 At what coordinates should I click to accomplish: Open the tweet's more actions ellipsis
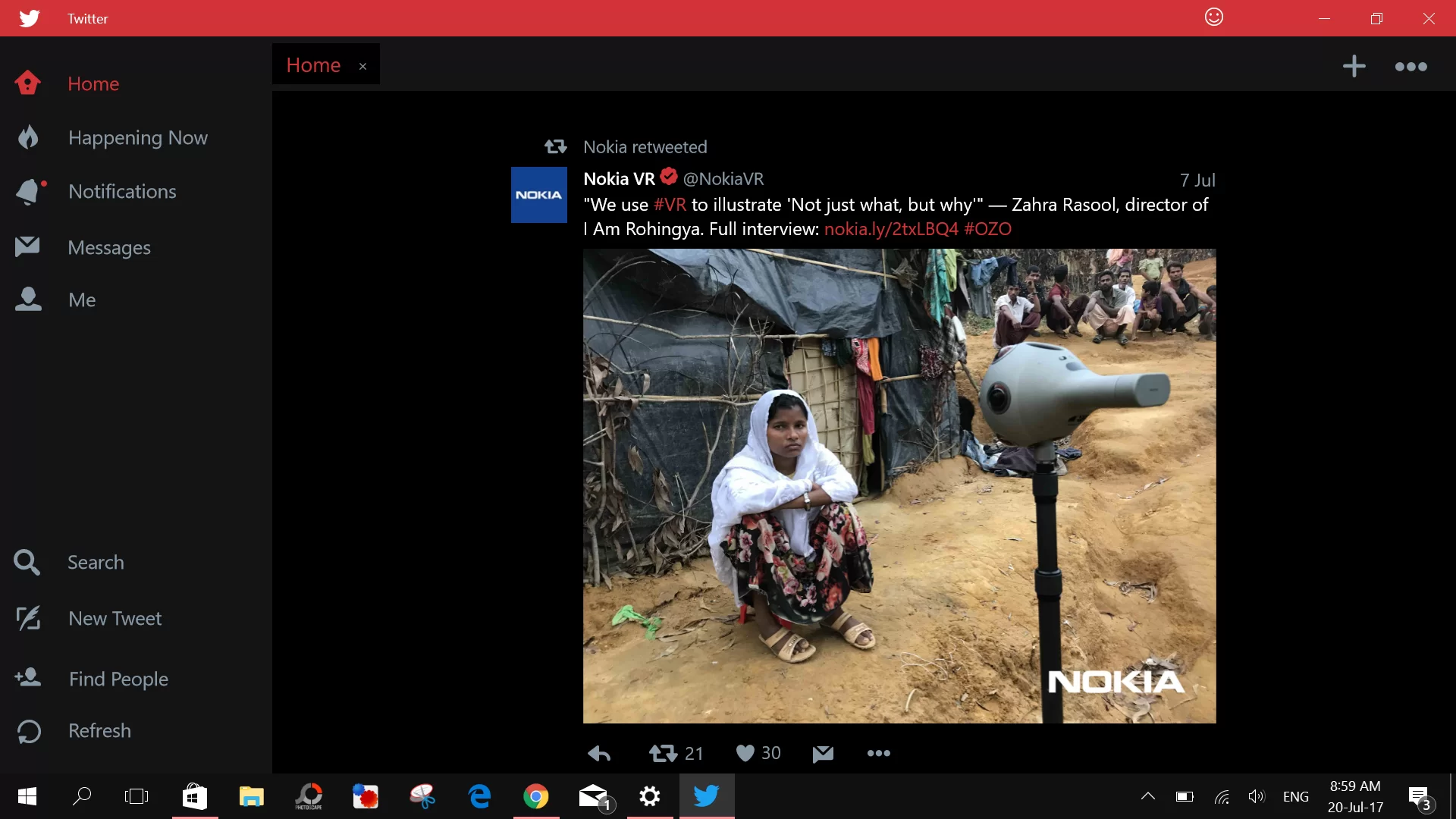(x=878, y=753)
